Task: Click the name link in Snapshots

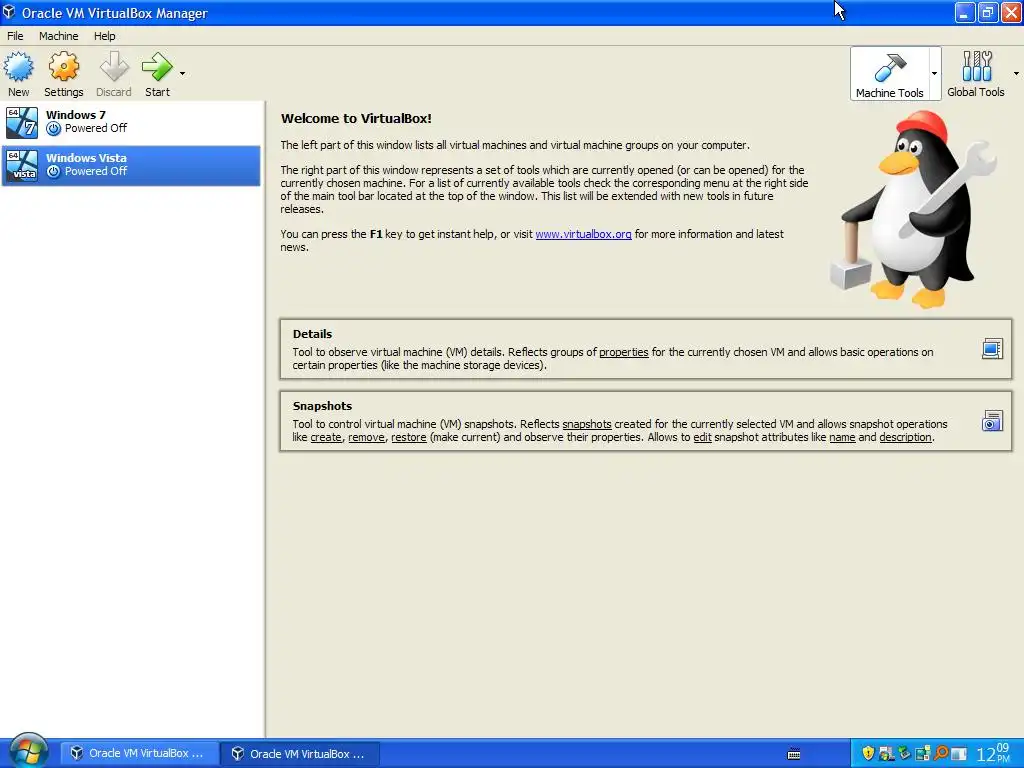Action: click(x=842, y=438)
